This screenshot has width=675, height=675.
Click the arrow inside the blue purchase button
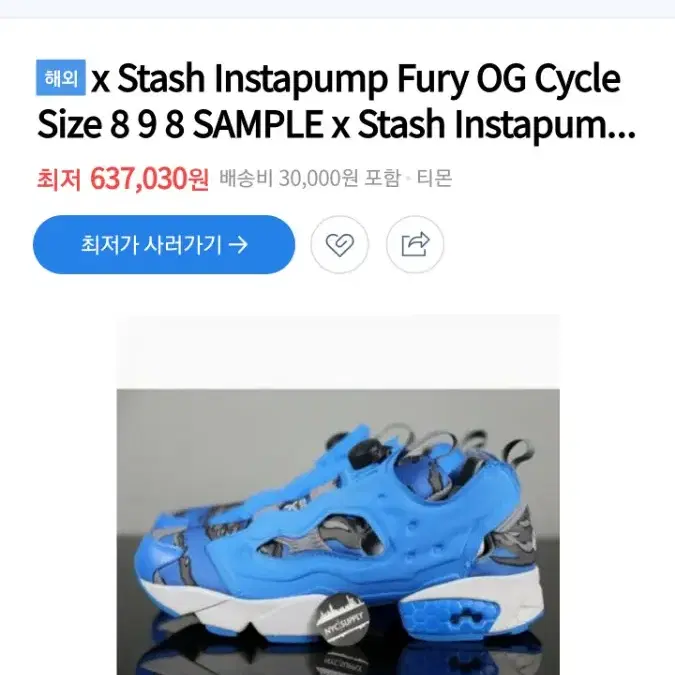click(238, 245)
